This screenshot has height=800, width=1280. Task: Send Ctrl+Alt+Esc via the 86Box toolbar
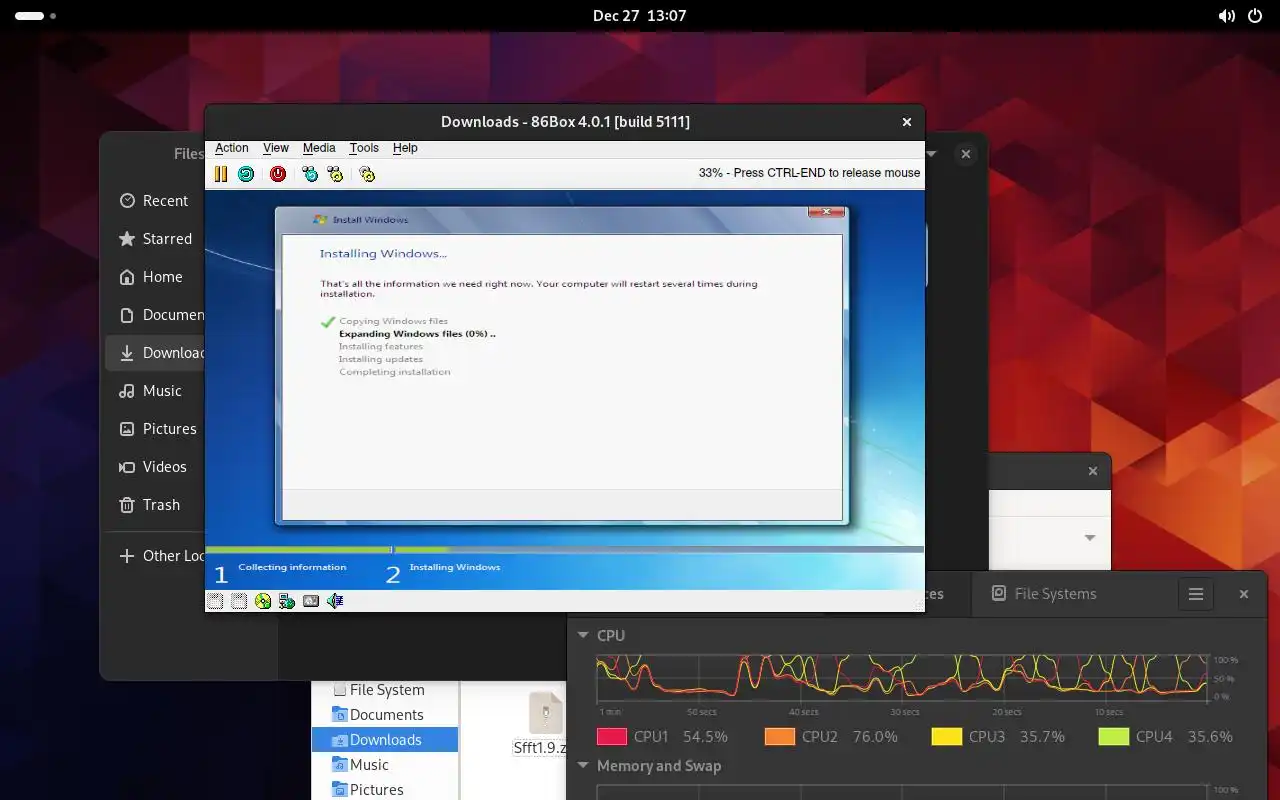pyautogui.click(x=335, y=174)
